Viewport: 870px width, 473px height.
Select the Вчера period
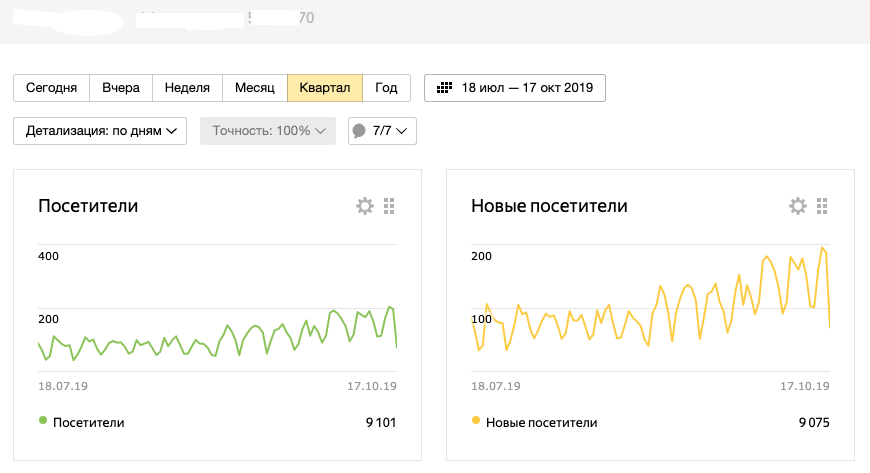click(x=121, y=88)
